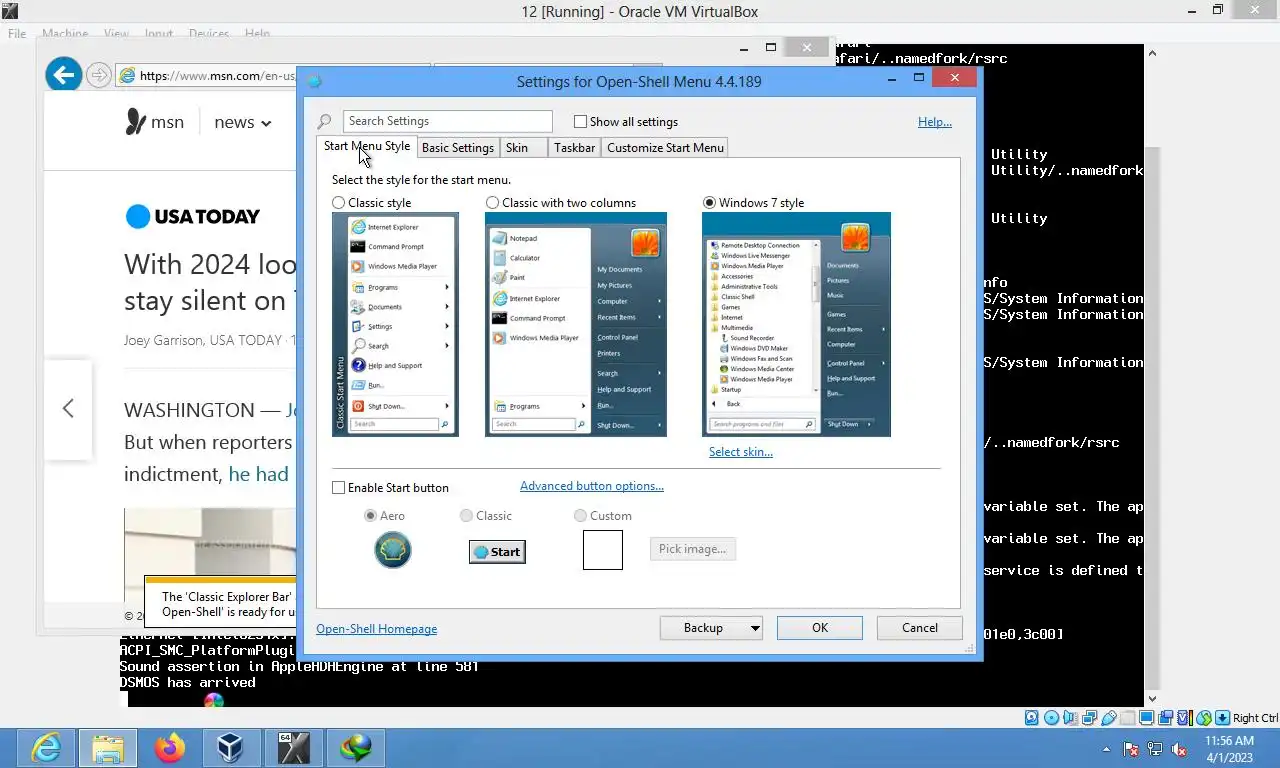Screen dimensions: 1280x768
Task: Click VirtualBox network status indicator
Action: coord(1089,718)
